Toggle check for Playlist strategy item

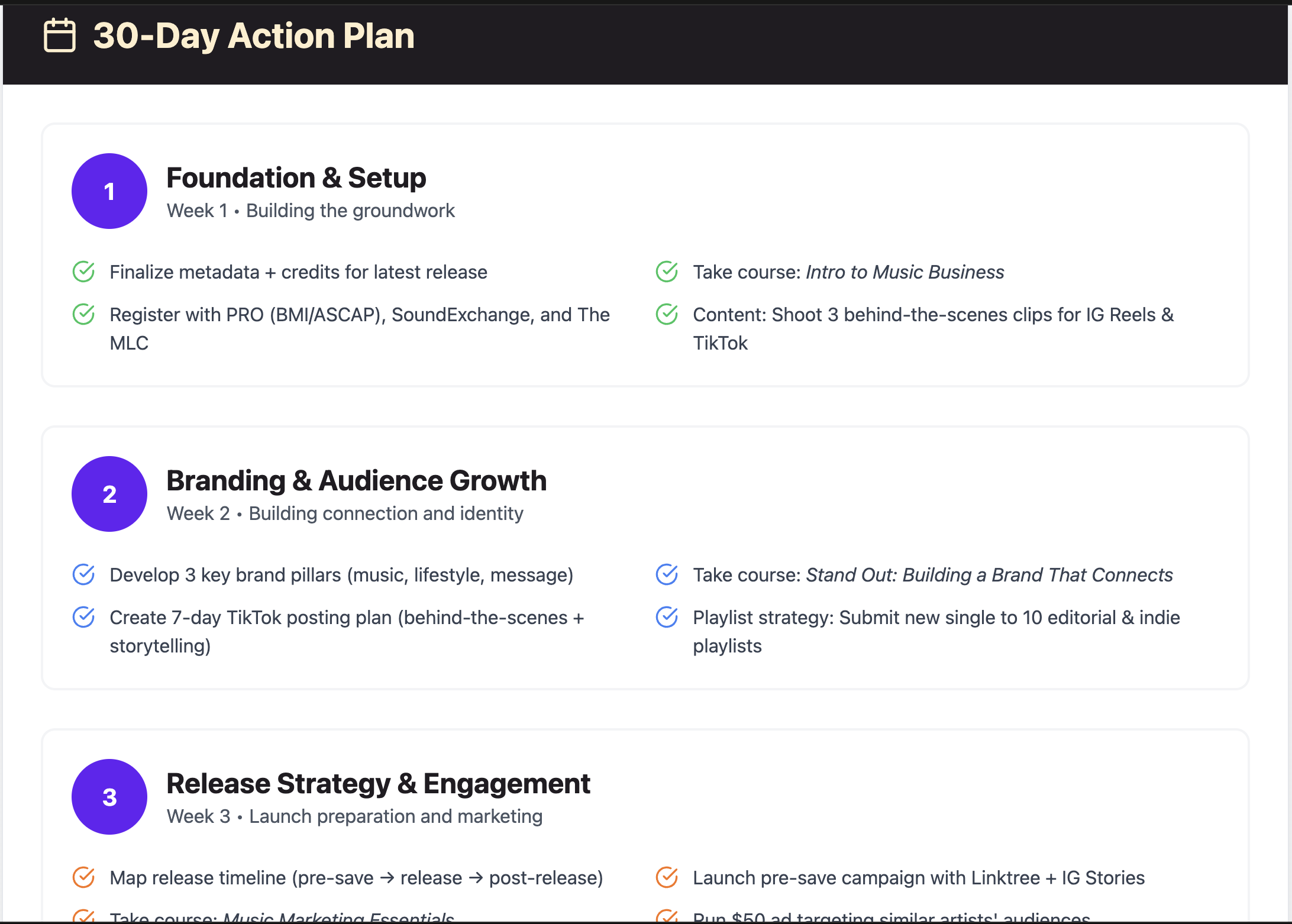click(667, 618)
